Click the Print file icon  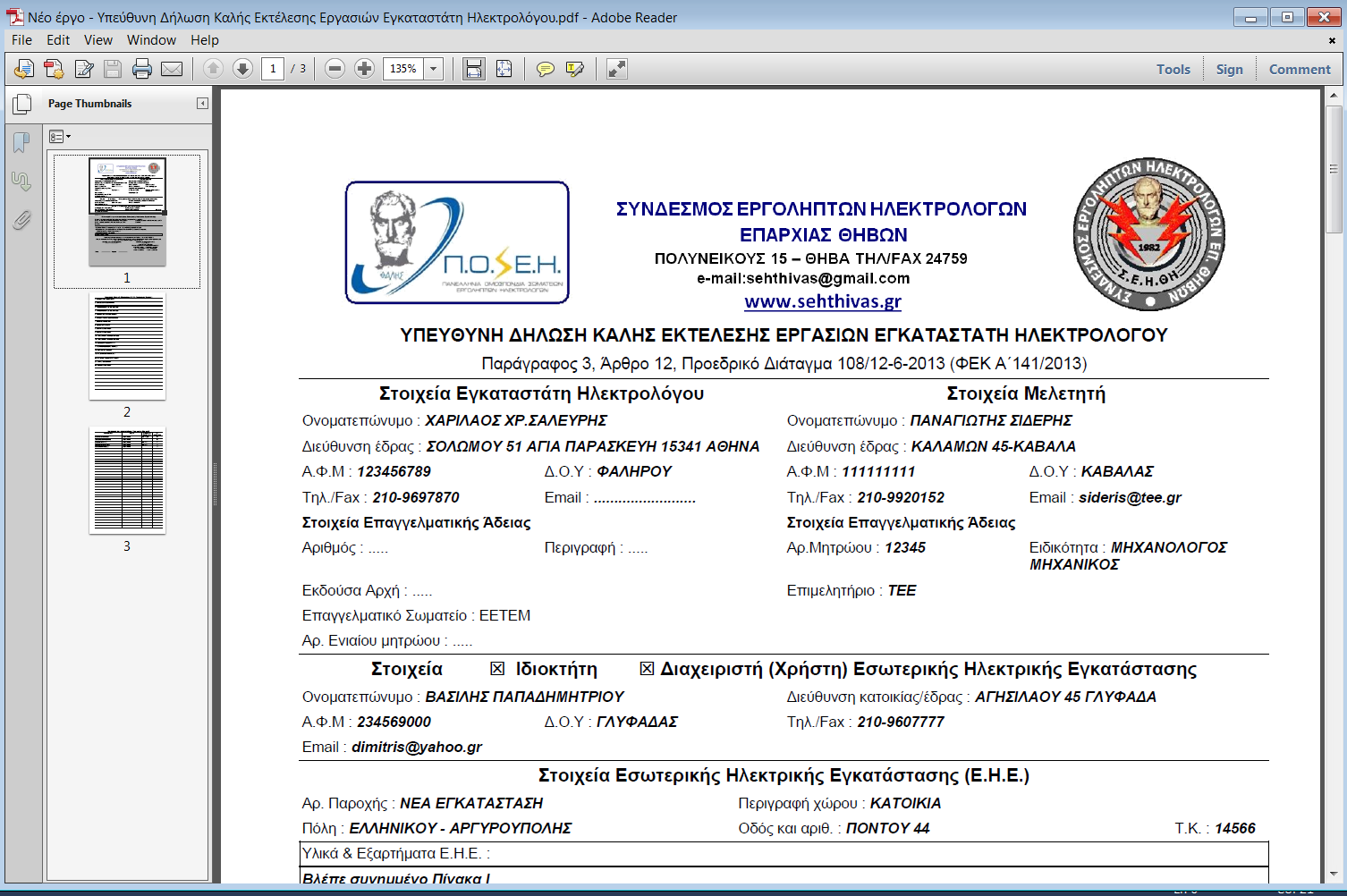pyautogui.click(x=141, y=69)
